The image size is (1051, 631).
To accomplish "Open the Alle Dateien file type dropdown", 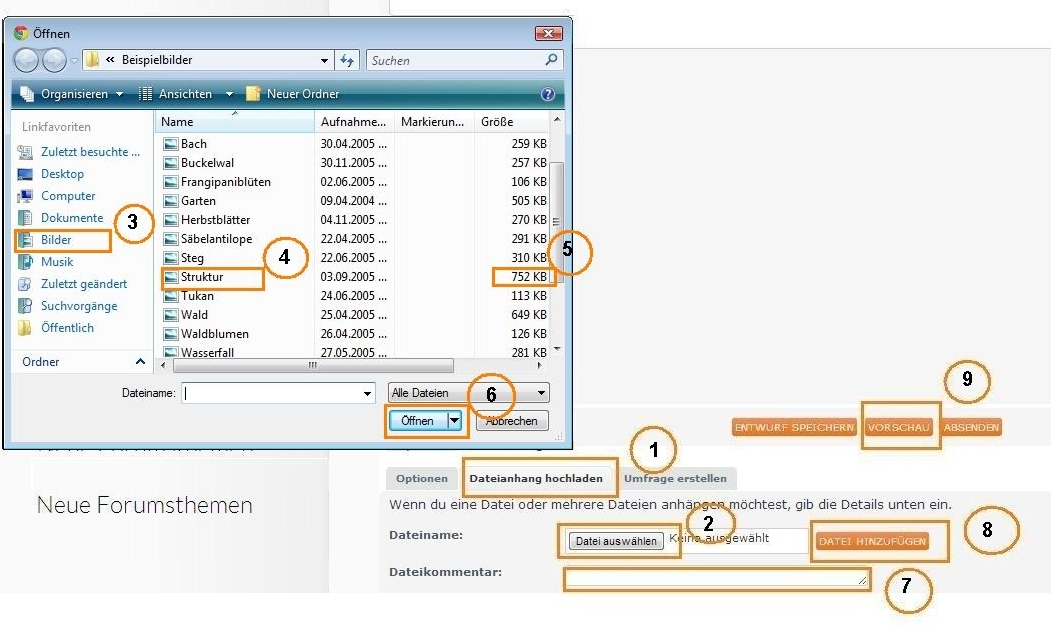I will tap(468, 393).
